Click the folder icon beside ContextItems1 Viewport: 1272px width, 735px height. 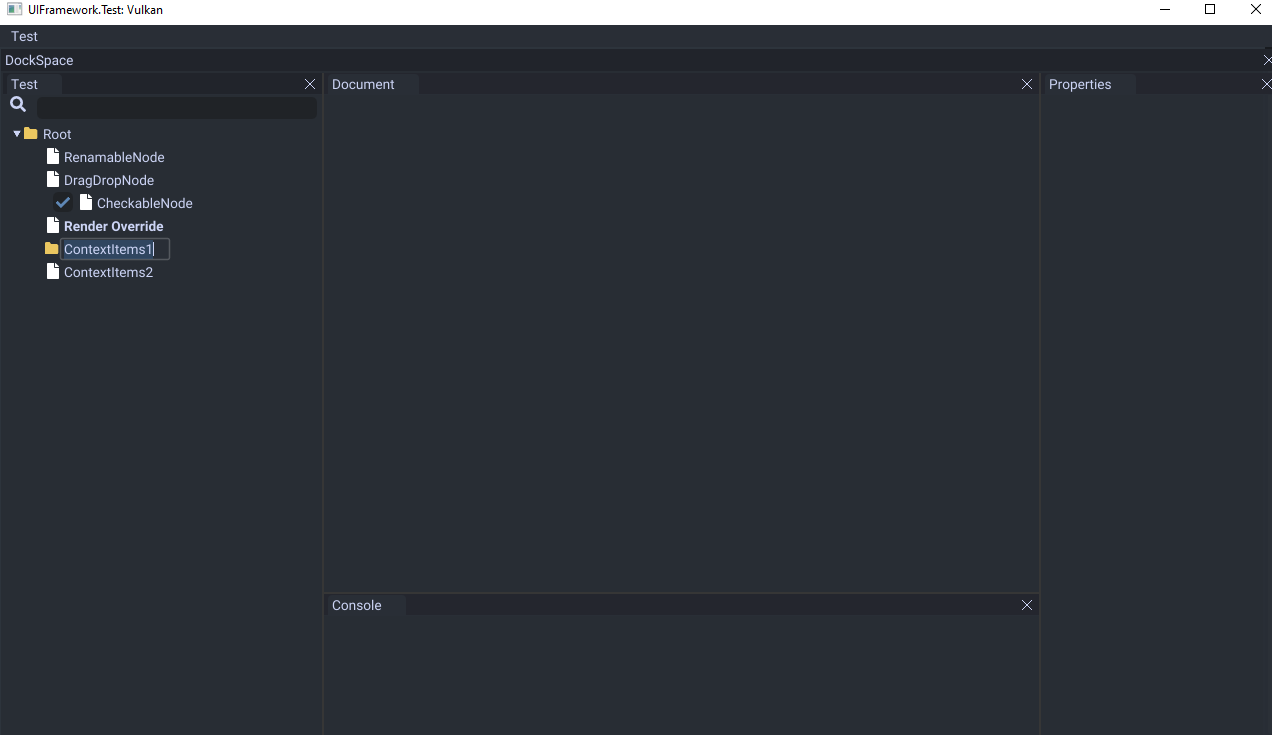50,248
